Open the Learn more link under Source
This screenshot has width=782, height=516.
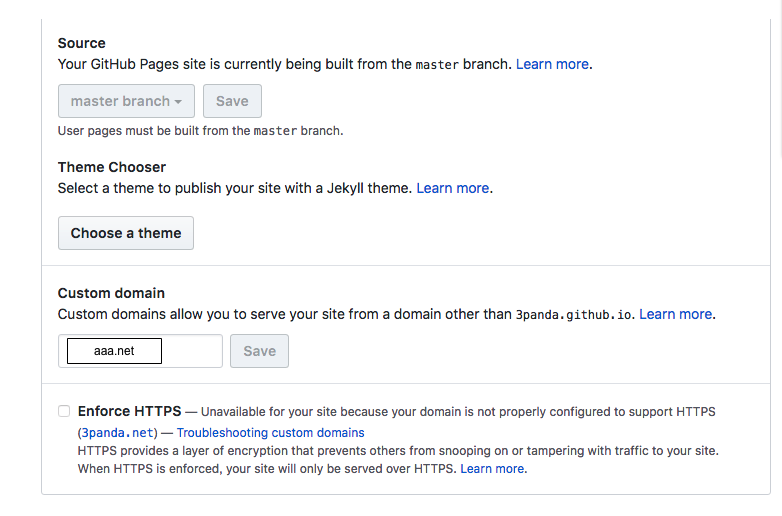[552, 64]
